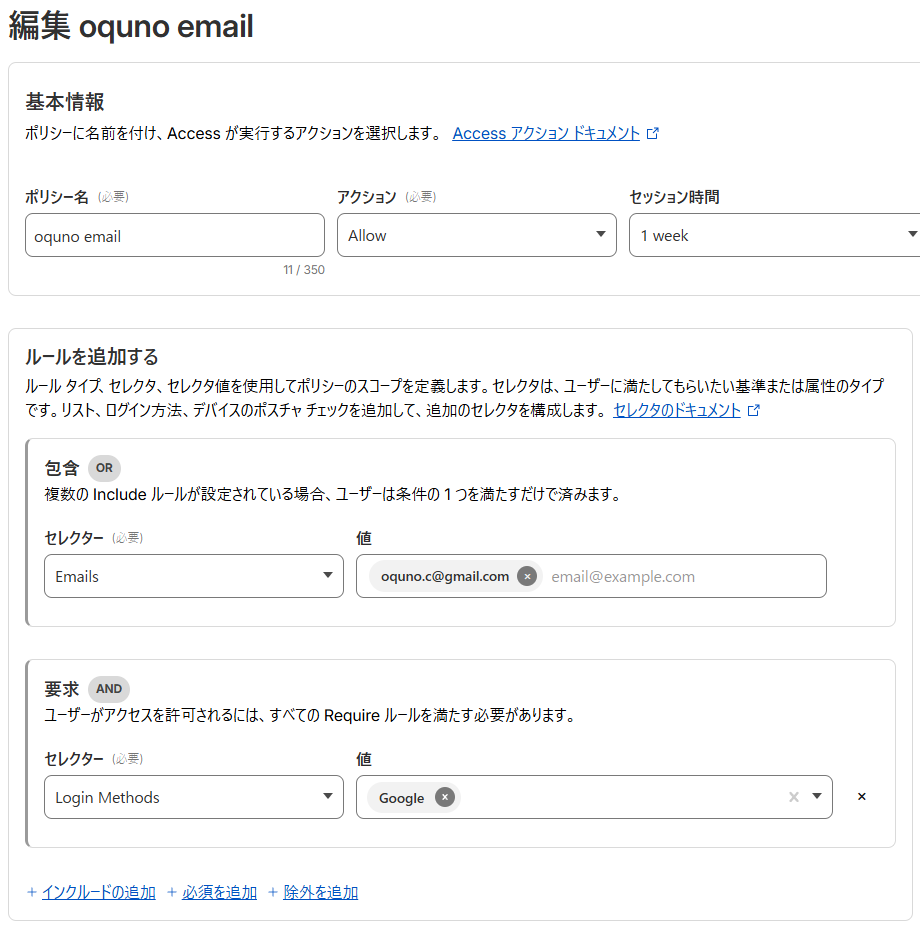Click the AND badge in the 要求 section
Image resolution: width=920 pixels, height=930 pixels.
[109, 689]
